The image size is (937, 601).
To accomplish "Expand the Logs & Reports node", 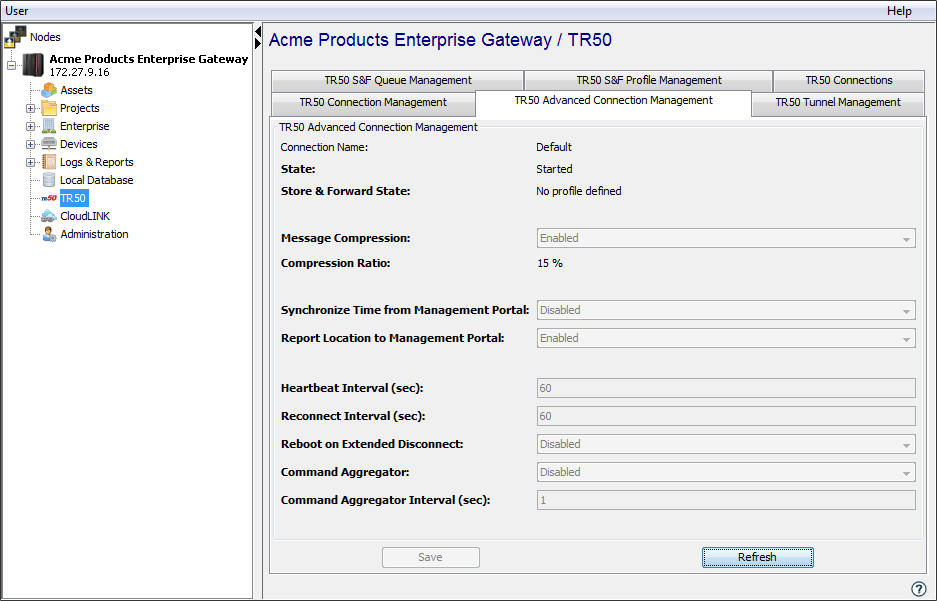I will click(30, 162).
